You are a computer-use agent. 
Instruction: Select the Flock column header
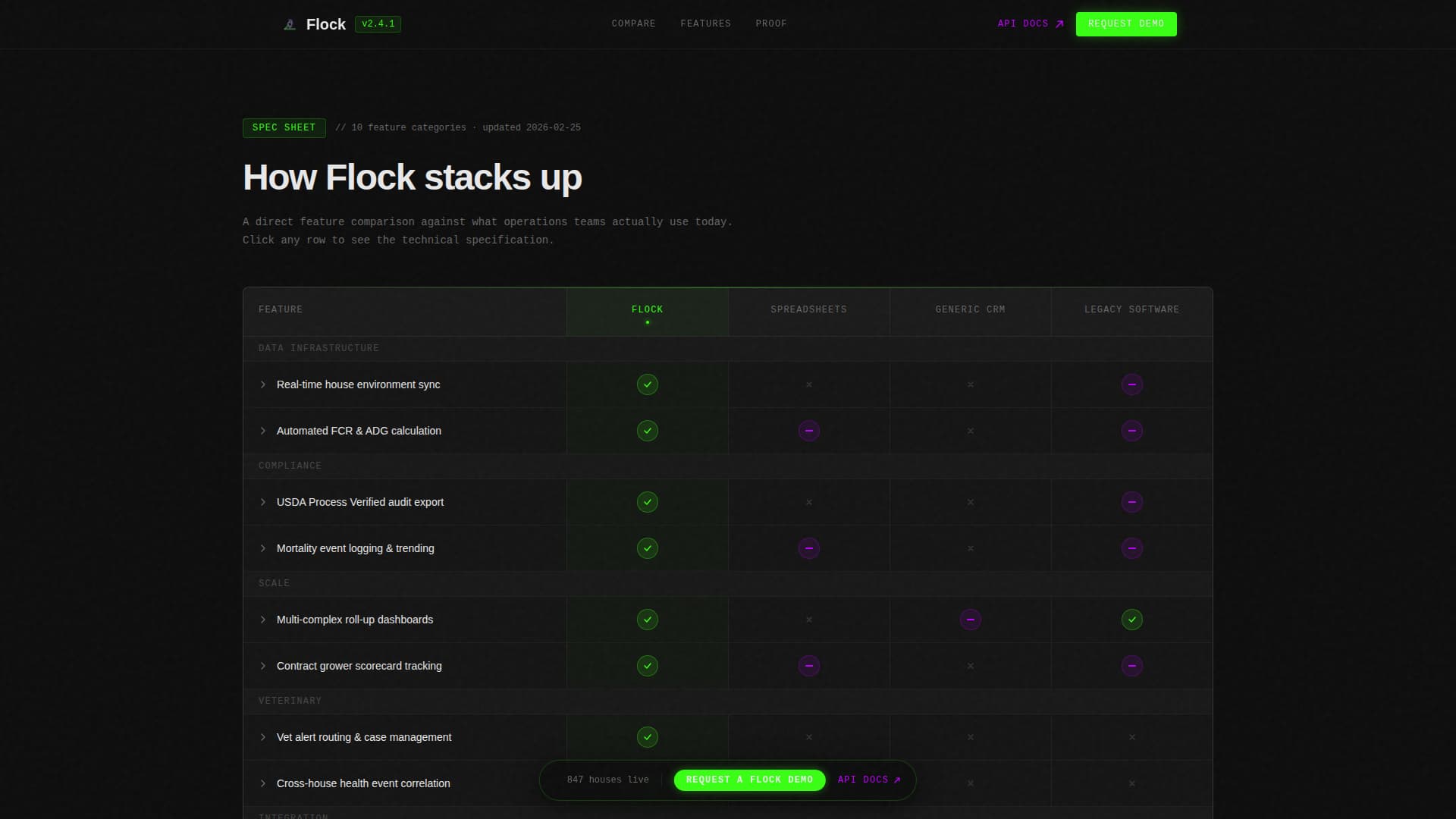click(x=647, y=312)
